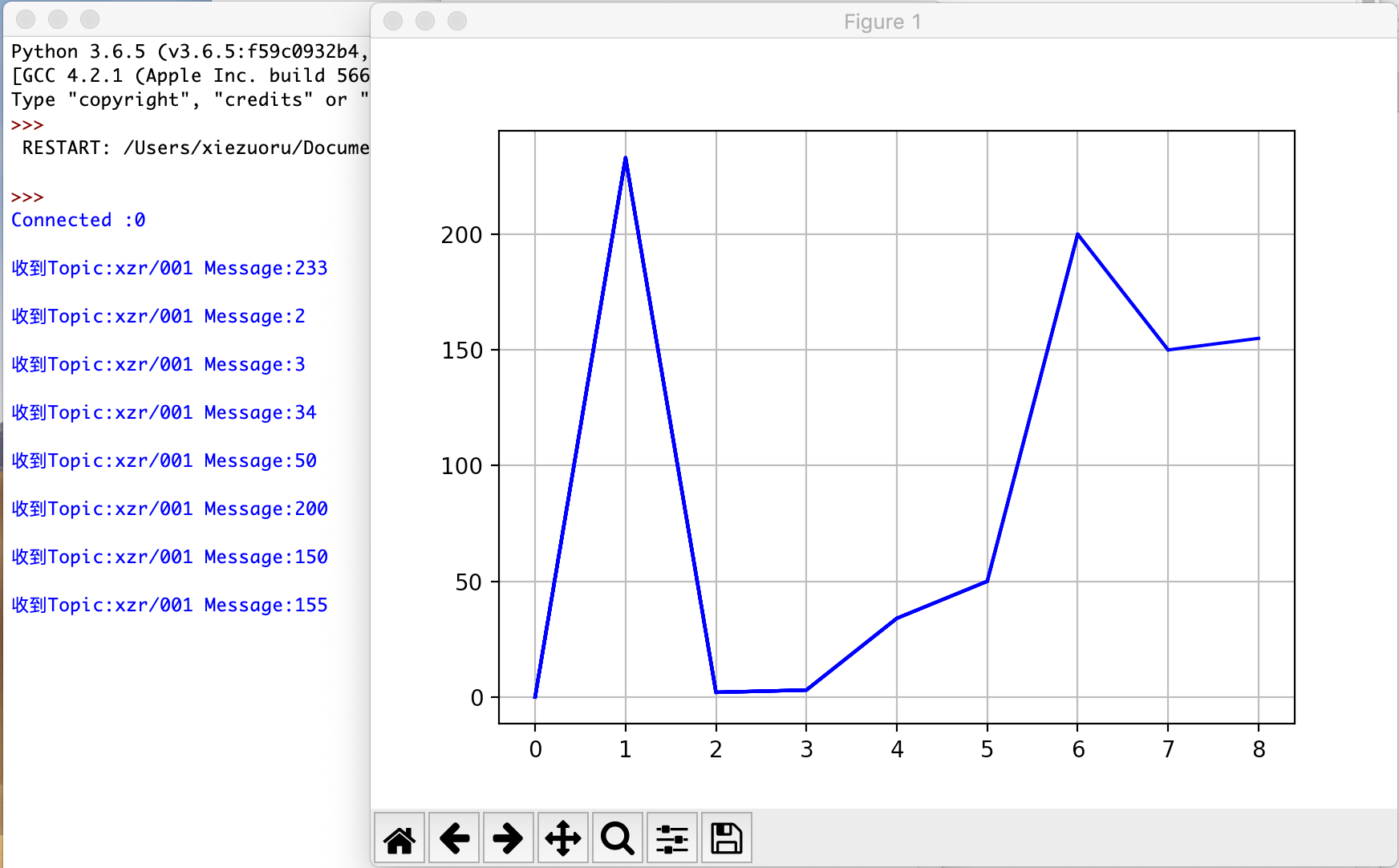The width and height of the screenshot is (1399, 868).
Task: Click the Figure 1 title text
Action: pos(882,22)
